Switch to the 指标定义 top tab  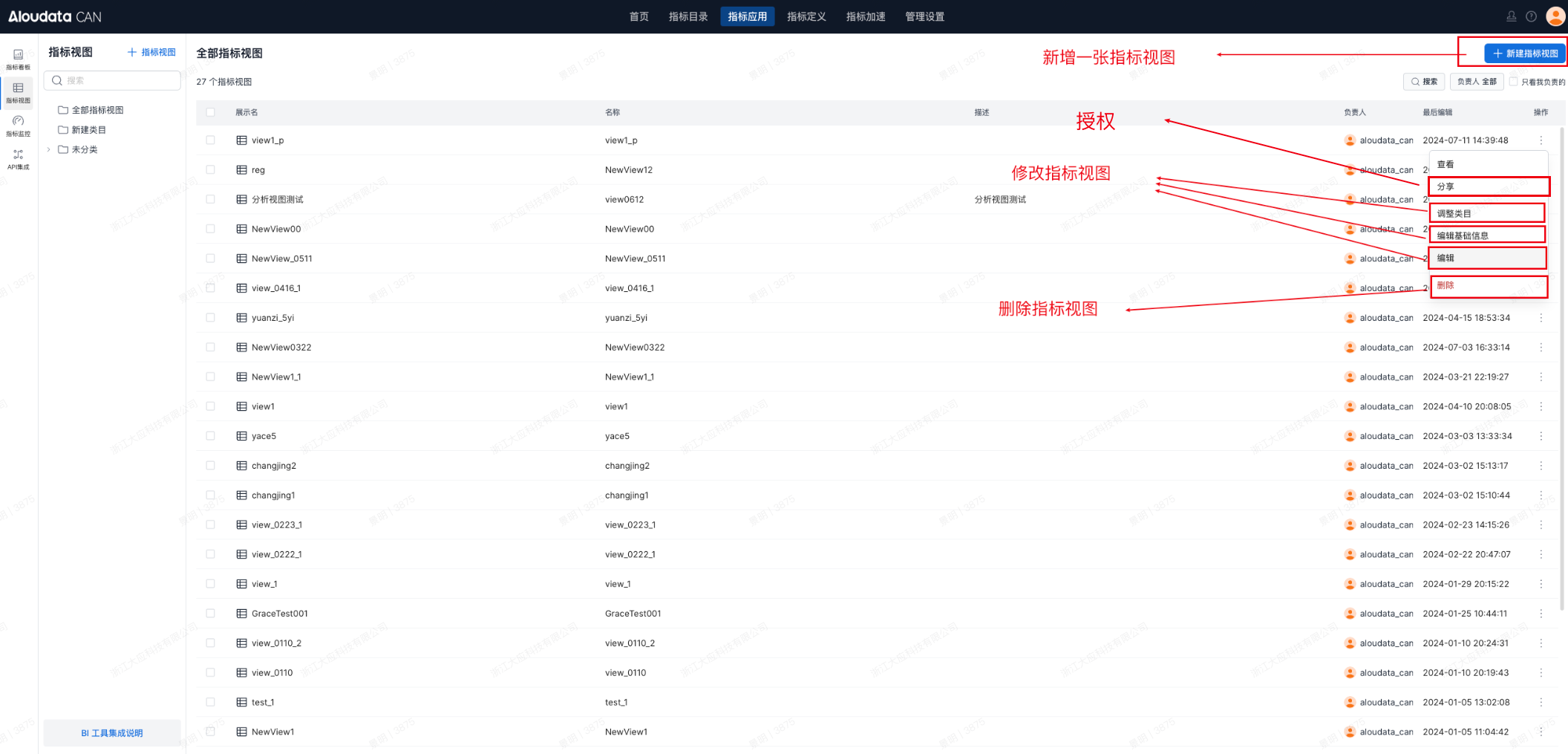click(x=806, y=16)
